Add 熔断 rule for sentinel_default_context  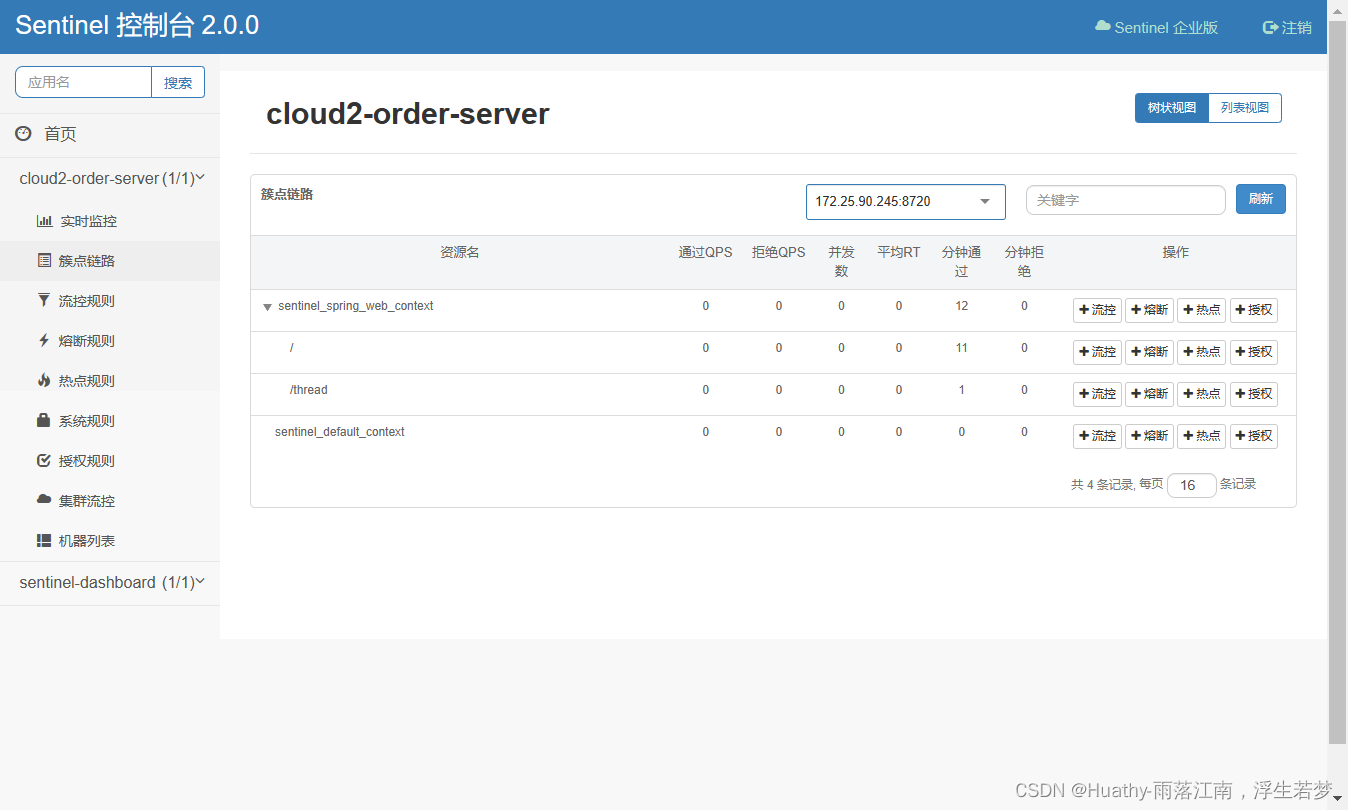(1149, 436)
